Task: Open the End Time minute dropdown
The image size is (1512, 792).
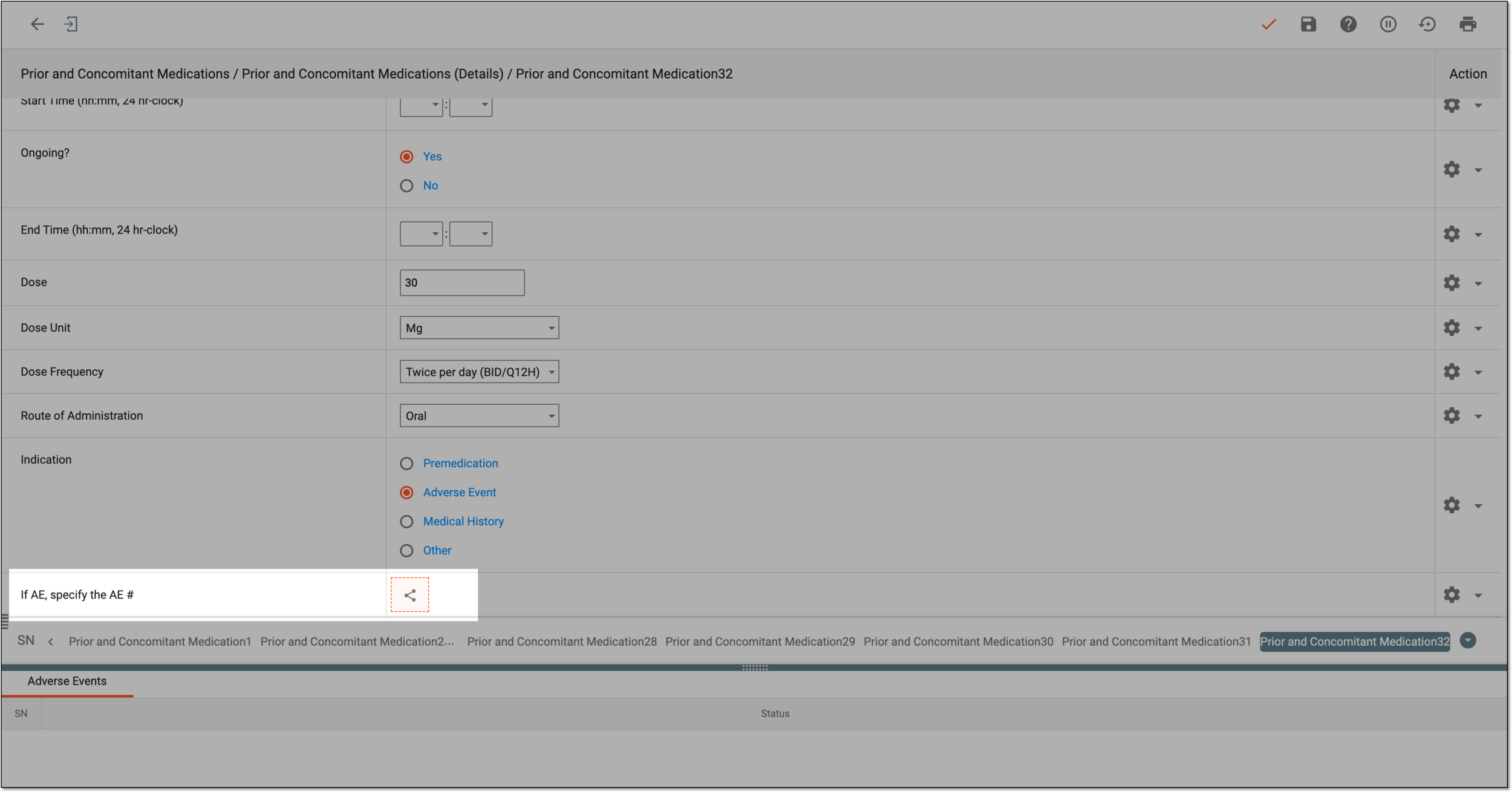Action: coord(471,234)
